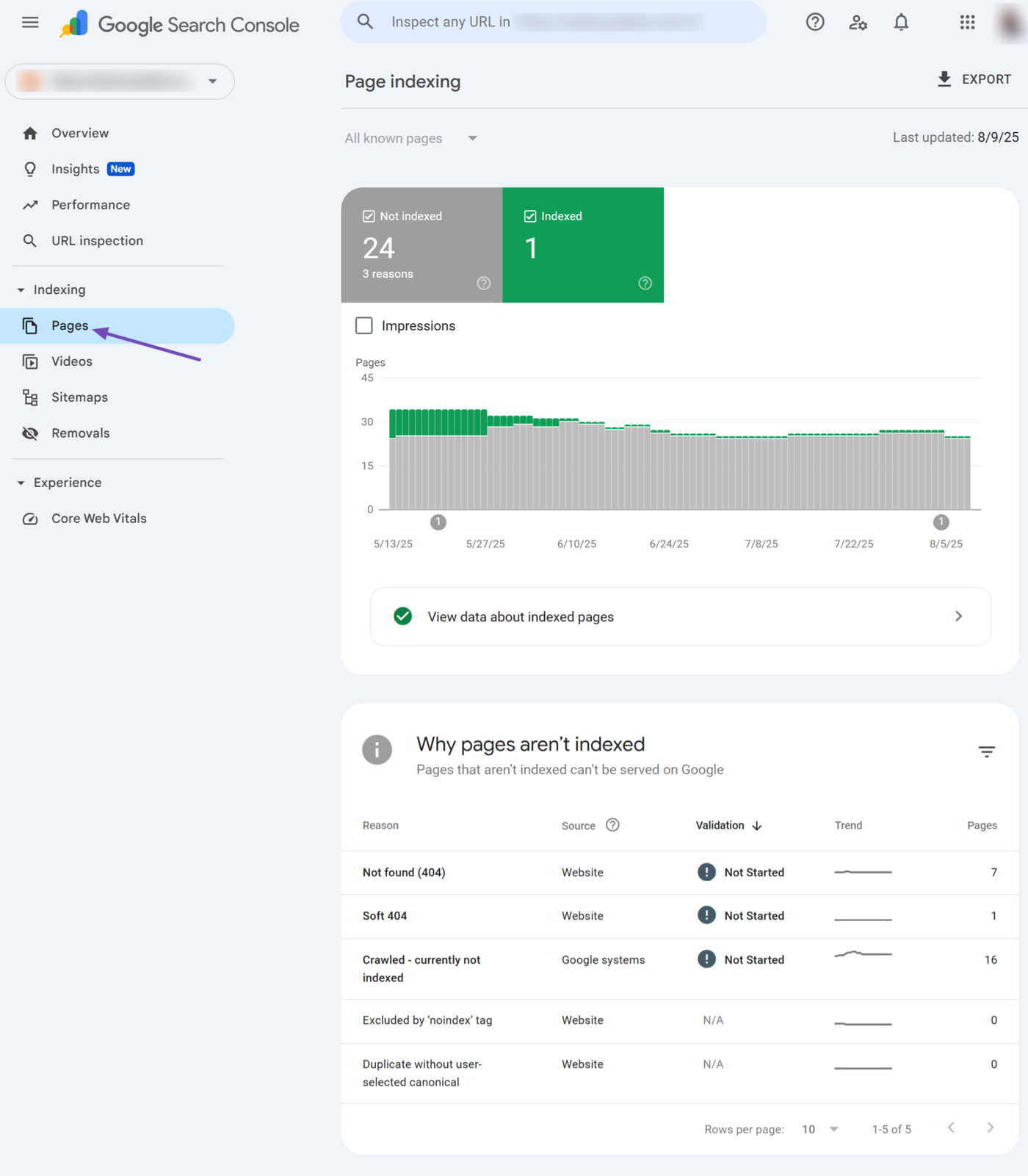
Task: Click the Source column help icon
Action: 612,825
